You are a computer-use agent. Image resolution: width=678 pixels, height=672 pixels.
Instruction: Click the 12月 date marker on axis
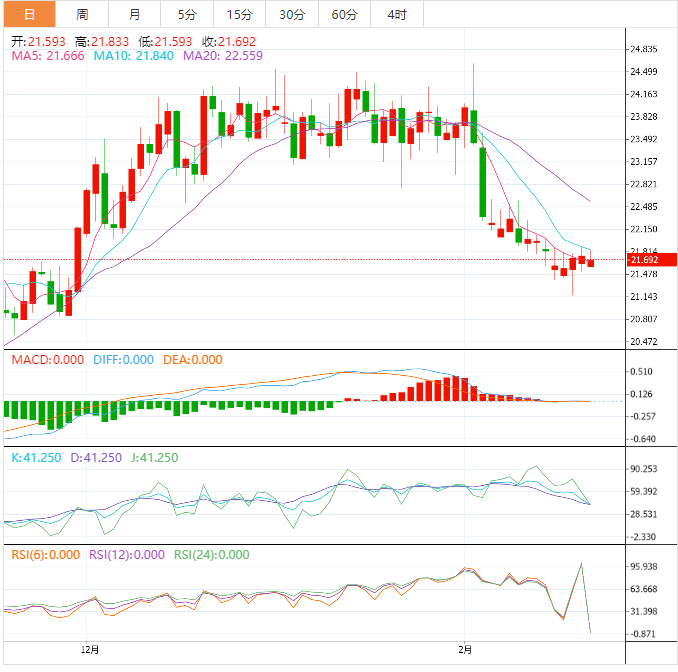[90, 650]
